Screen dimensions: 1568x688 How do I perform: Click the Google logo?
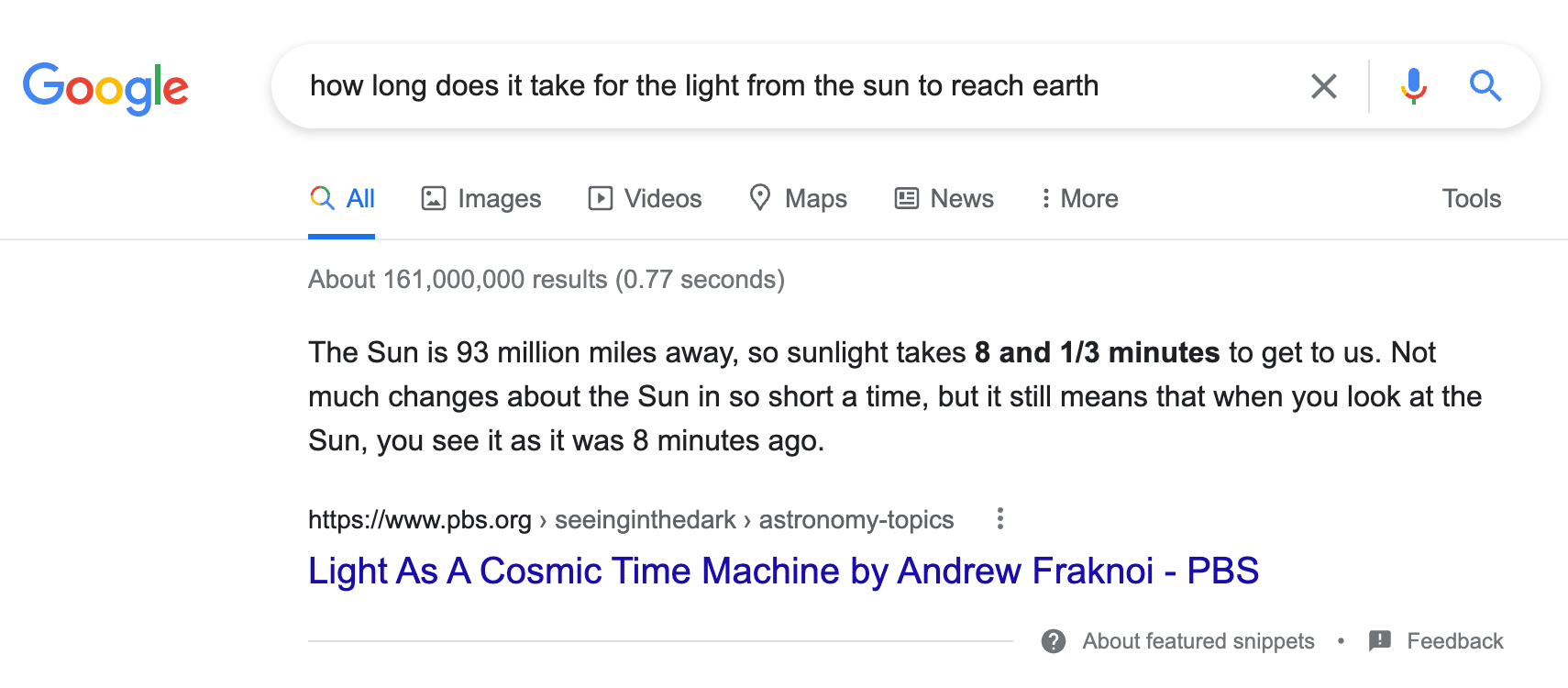coord(105,88)
